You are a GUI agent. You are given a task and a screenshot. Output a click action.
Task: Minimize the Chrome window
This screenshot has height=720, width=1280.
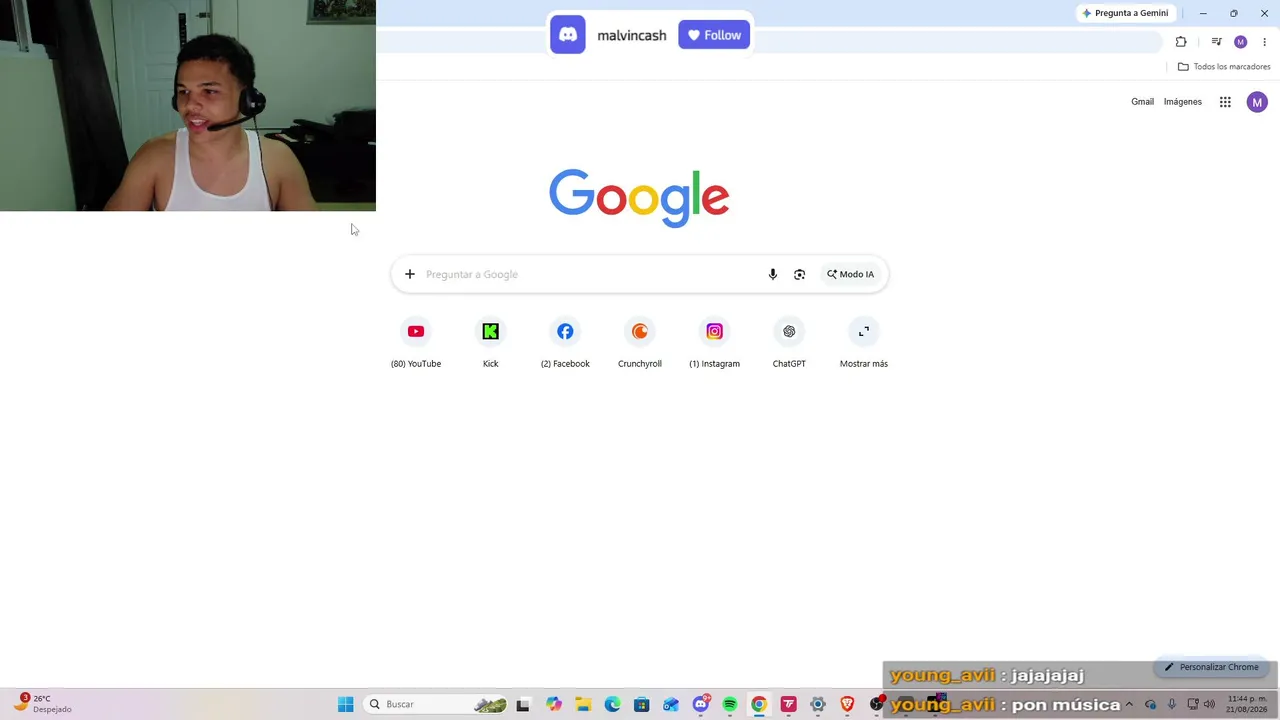(x=1203, y=13)
